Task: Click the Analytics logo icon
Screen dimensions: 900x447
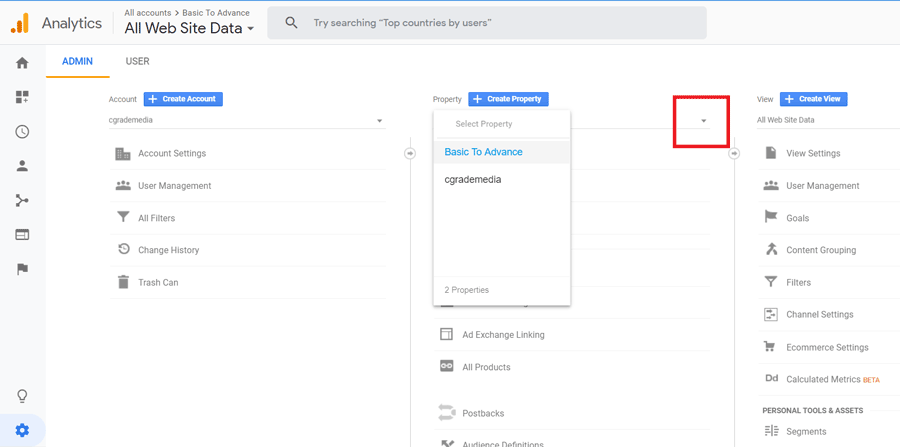Action: (20, 23)
